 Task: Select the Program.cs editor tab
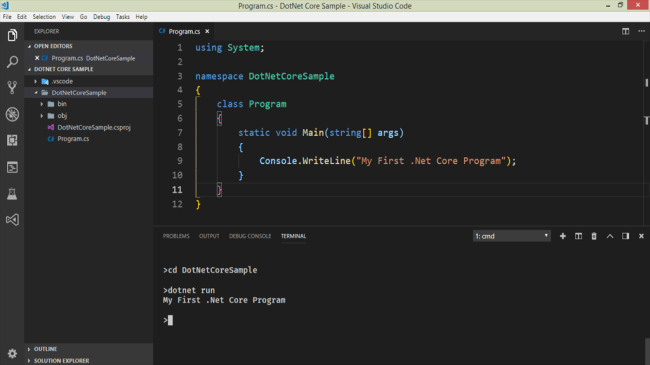pos(184,31)
